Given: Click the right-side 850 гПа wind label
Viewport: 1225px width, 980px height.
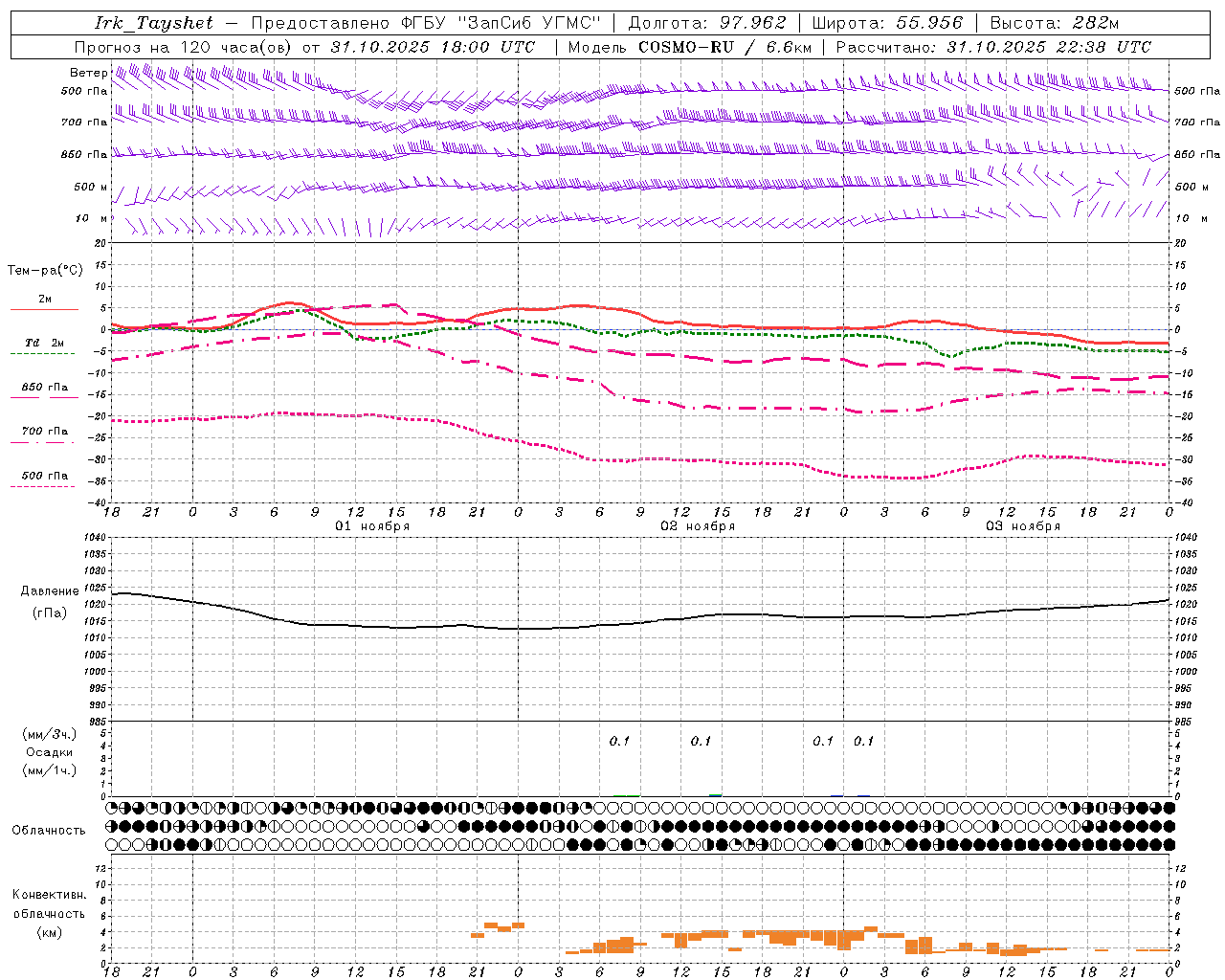Looking at the screenshot, I should coord(1197,154).
